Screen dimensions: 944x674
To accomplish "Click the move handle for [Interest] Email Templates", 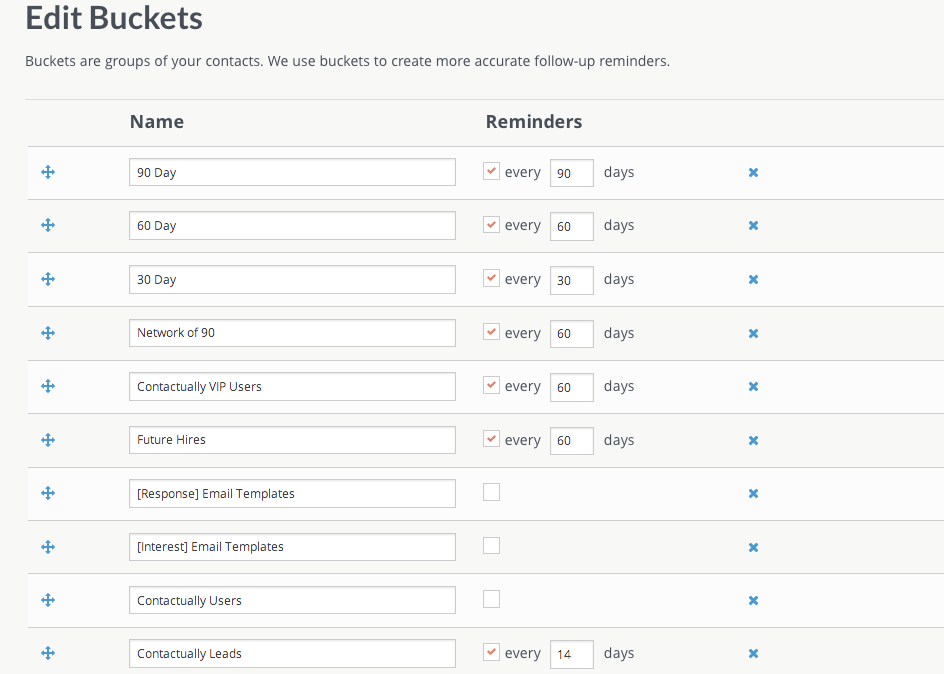I will (x=47, y=547).
